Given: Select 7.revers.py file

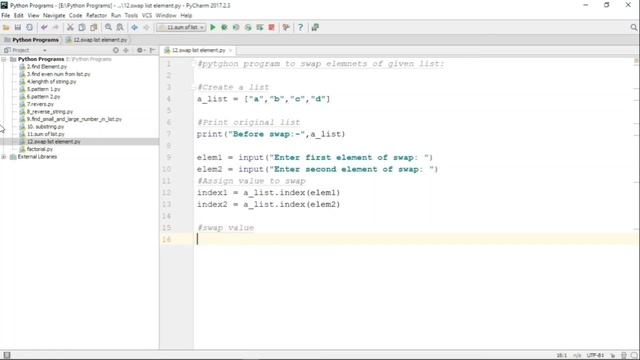Looking at the screenshot, I should 40,104.
